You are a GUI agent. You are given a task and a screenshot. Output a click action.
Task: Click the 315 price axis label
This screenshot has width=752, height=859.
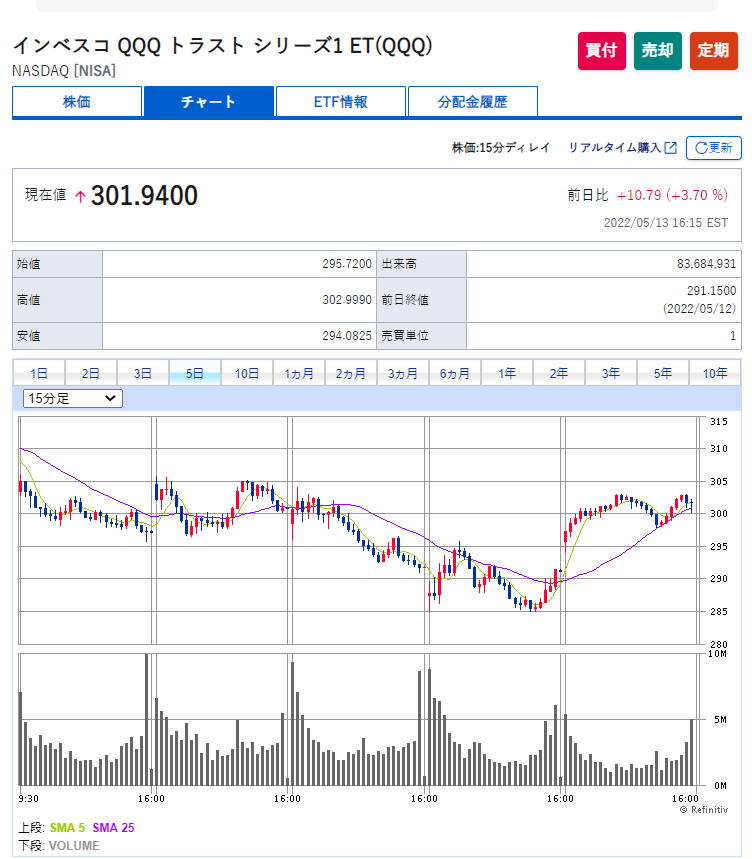(x=719, y=422)
